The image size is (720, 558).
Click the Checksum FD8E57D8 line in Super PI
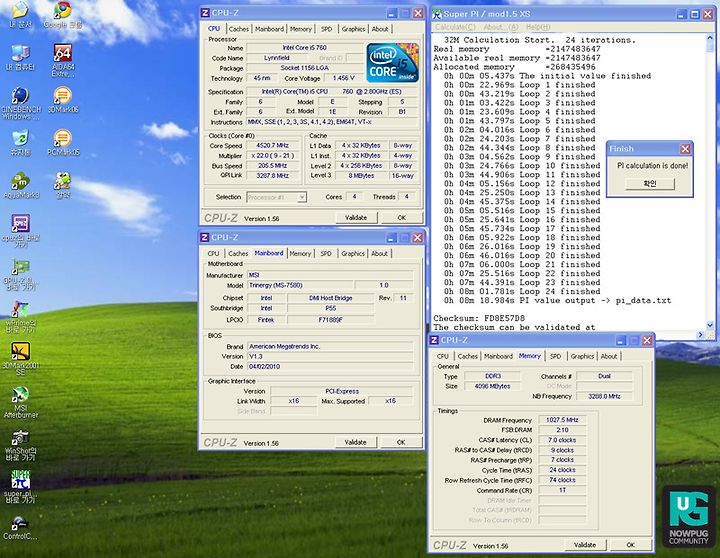[479, 318]
